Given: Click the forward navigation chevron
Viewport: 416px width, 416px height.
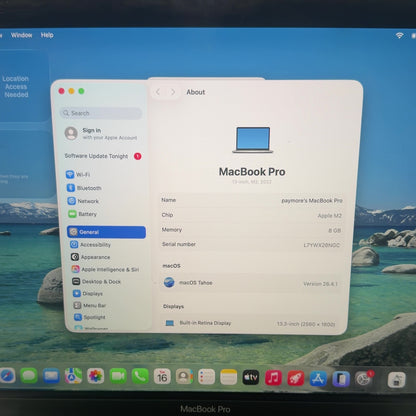Looking at the screenshot, I should (x=173, y=92).
